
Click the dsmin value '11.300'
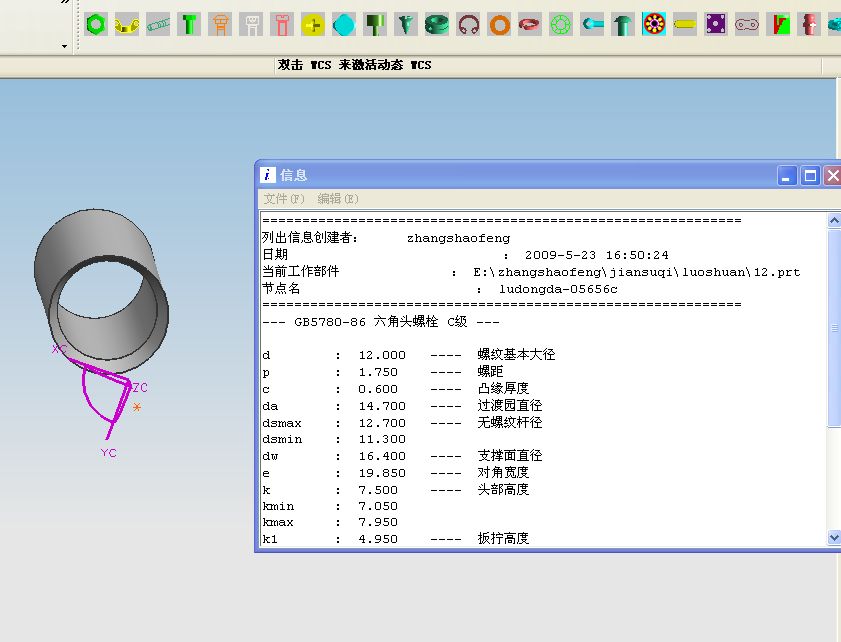(x=382, y=439)
